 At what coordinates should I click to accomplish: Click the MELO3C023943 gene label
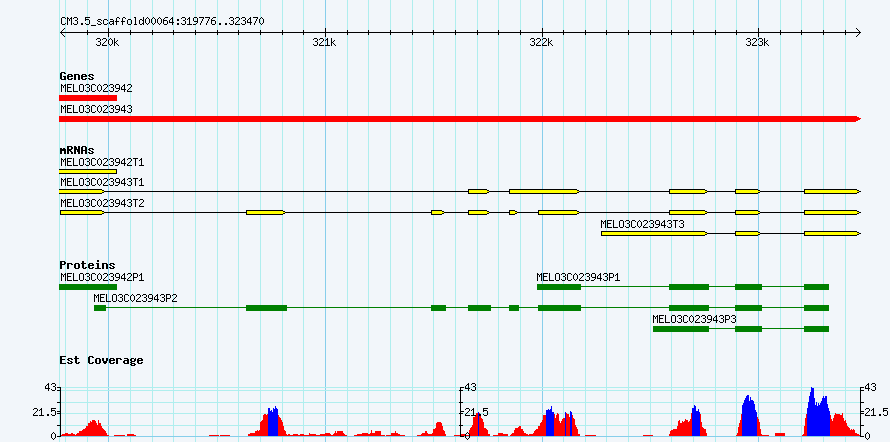(x=96, y=109)
